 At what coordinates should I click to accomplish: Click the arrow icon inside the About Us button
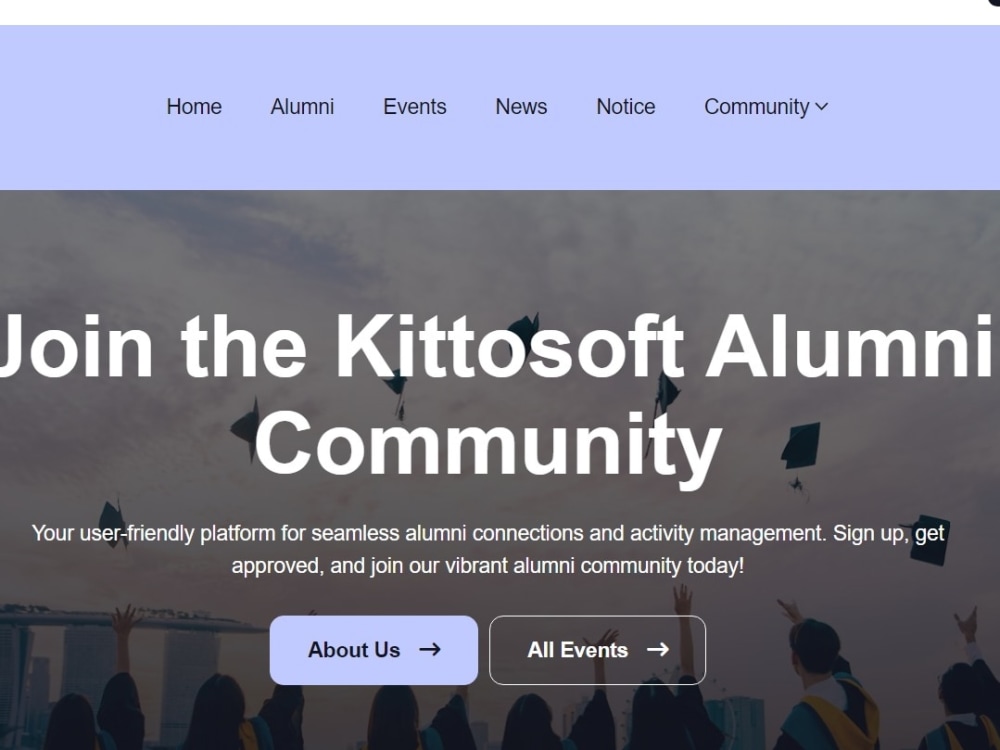pyautogui.click(x=431, y=650)
